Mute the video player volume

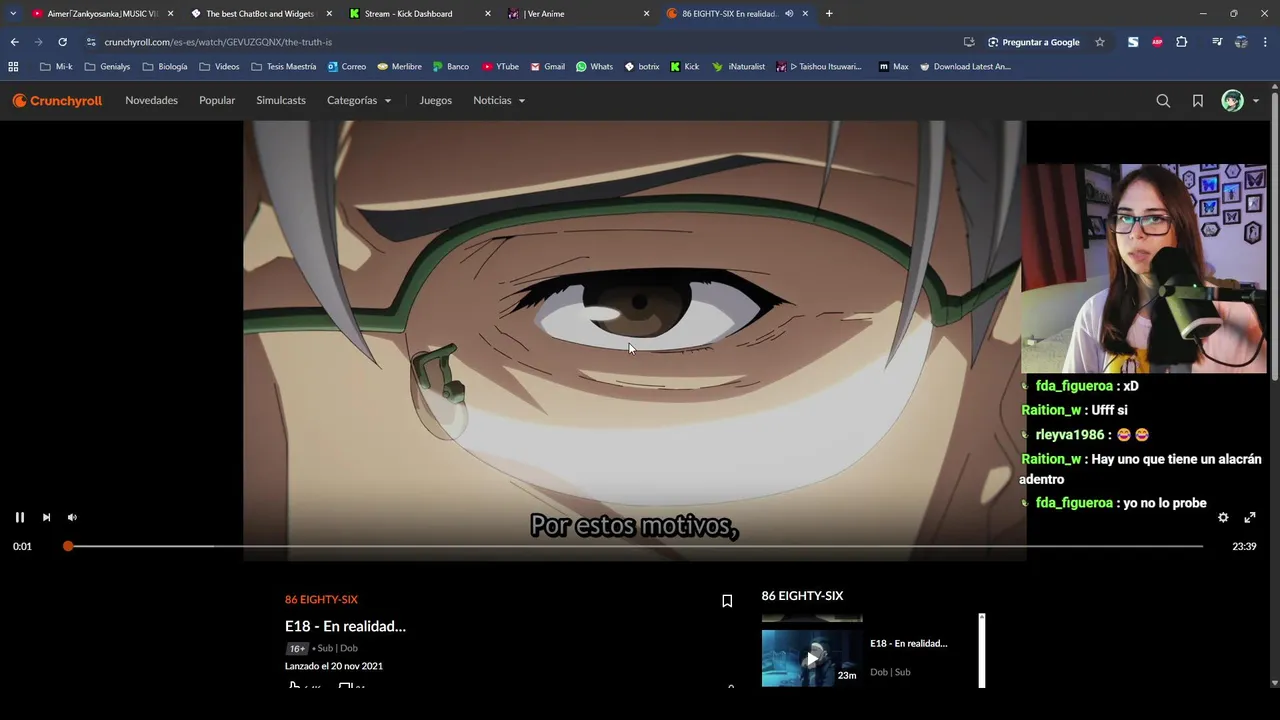point(72,517)
